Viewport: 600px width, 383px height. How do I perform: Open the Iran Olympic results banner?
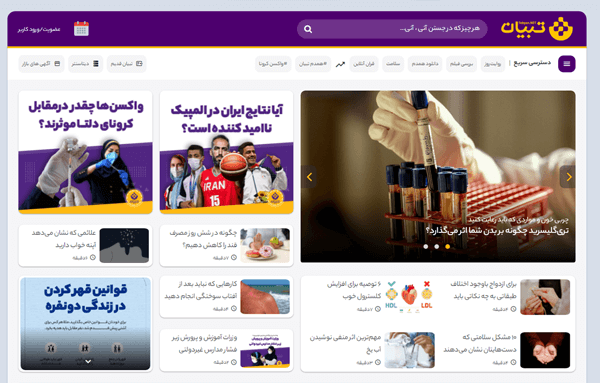(227, 152)
